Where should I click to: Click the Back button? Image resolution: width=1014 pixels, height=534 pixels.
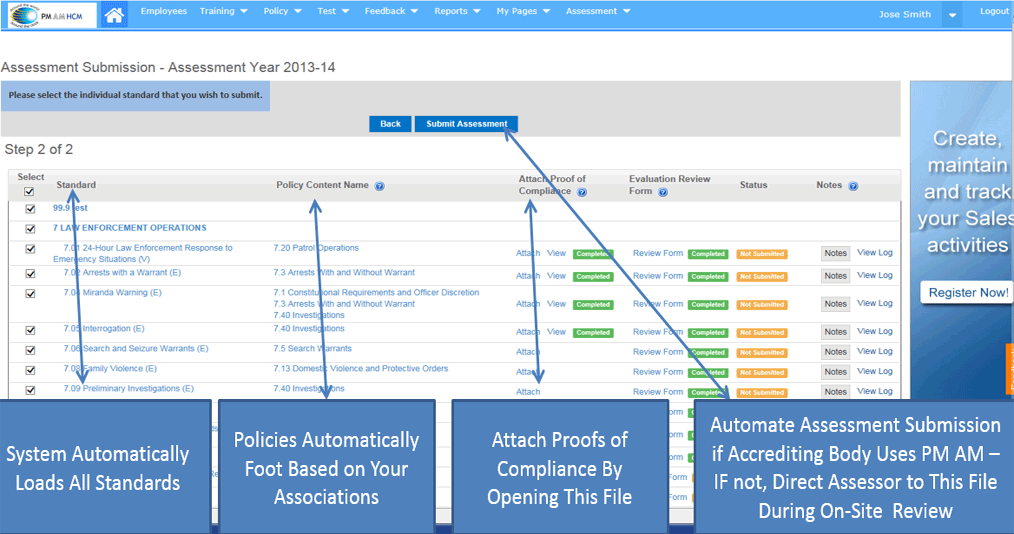(390, 124)
